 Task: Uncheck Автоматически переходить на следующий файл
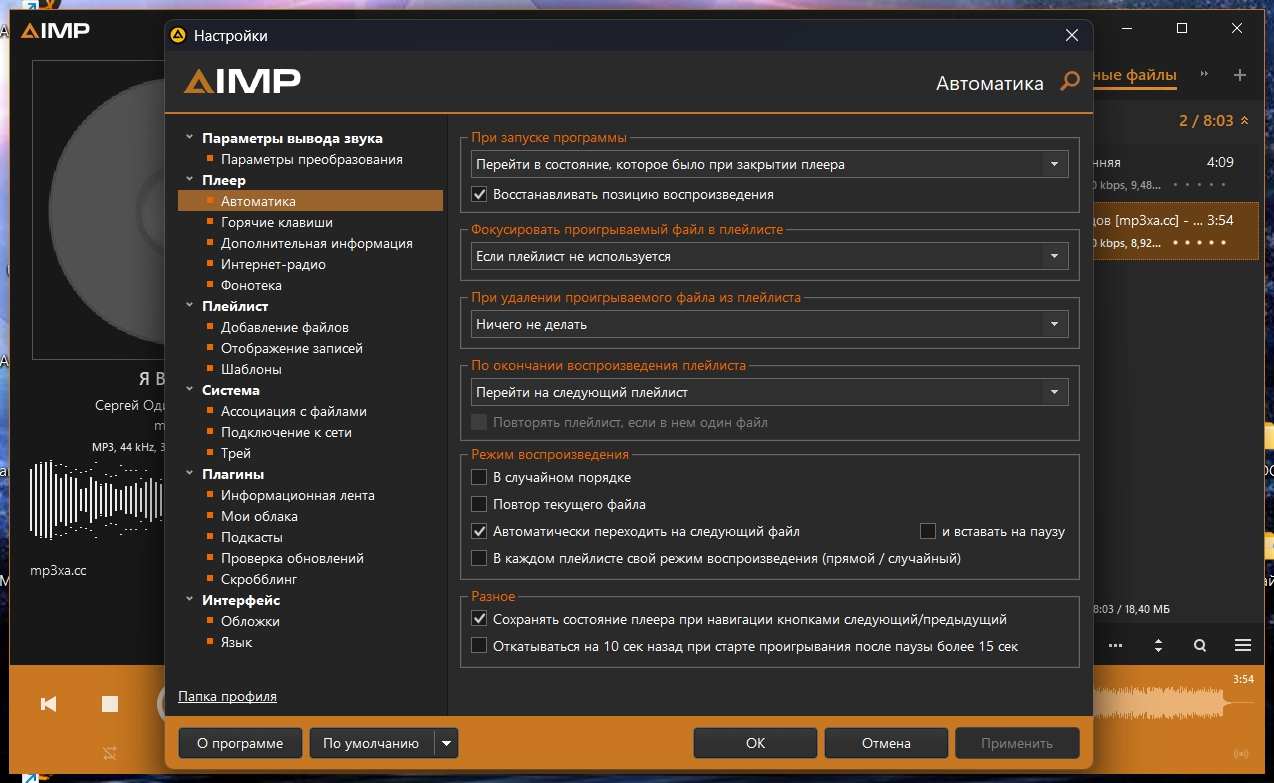pyautogui.click(x=479, y=531)
